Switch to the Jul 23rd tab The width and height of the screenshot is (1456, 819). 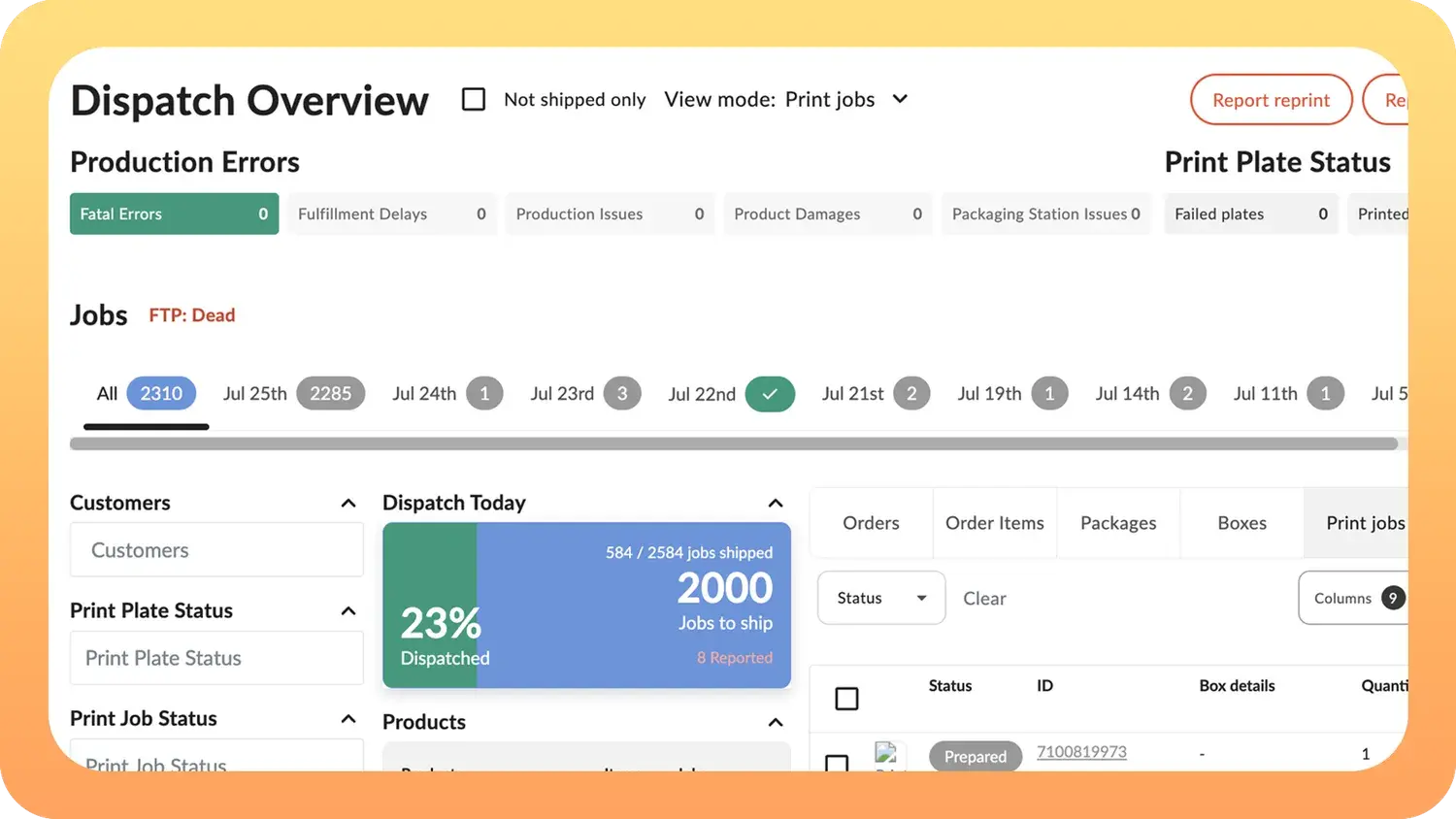pyautogui.click(x=585, y=394)
